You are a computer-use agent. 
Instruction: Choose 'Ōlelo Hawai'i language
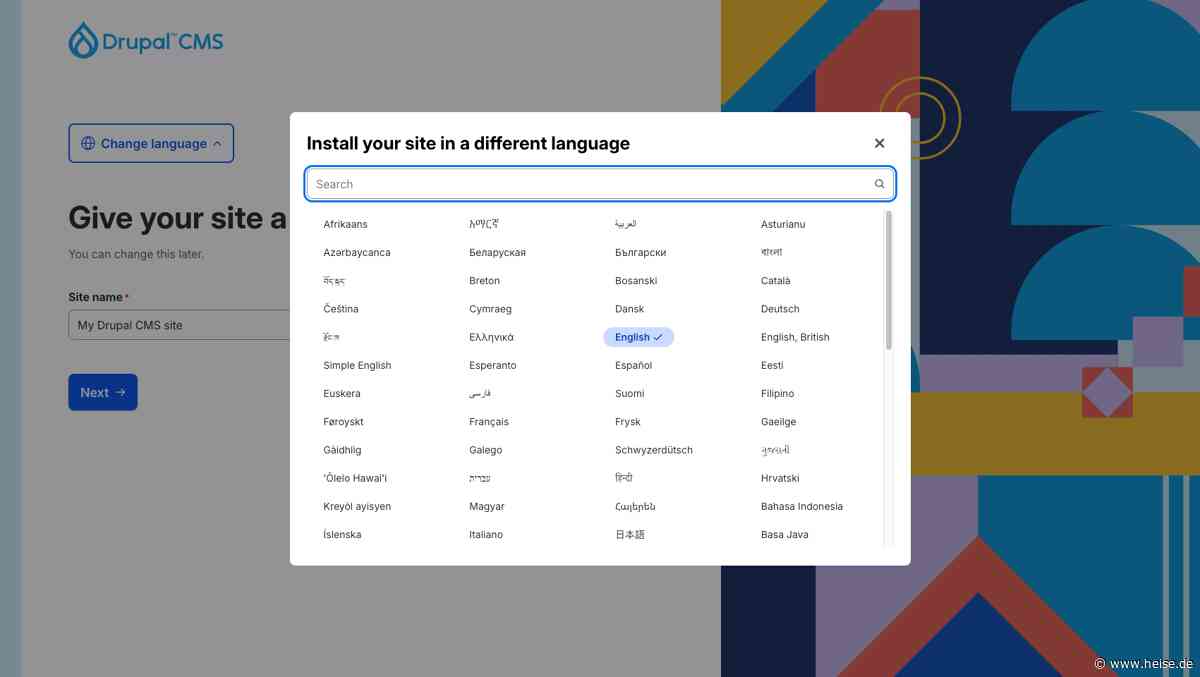(355, 478)
